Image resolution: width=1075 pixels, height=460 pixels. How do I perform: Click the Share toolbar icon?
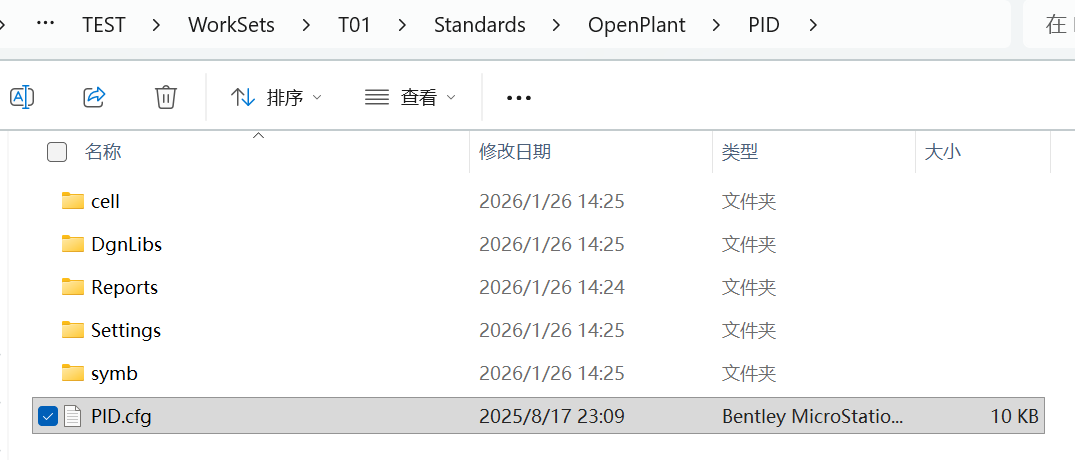pyautogui.click(x=94, y=97)
